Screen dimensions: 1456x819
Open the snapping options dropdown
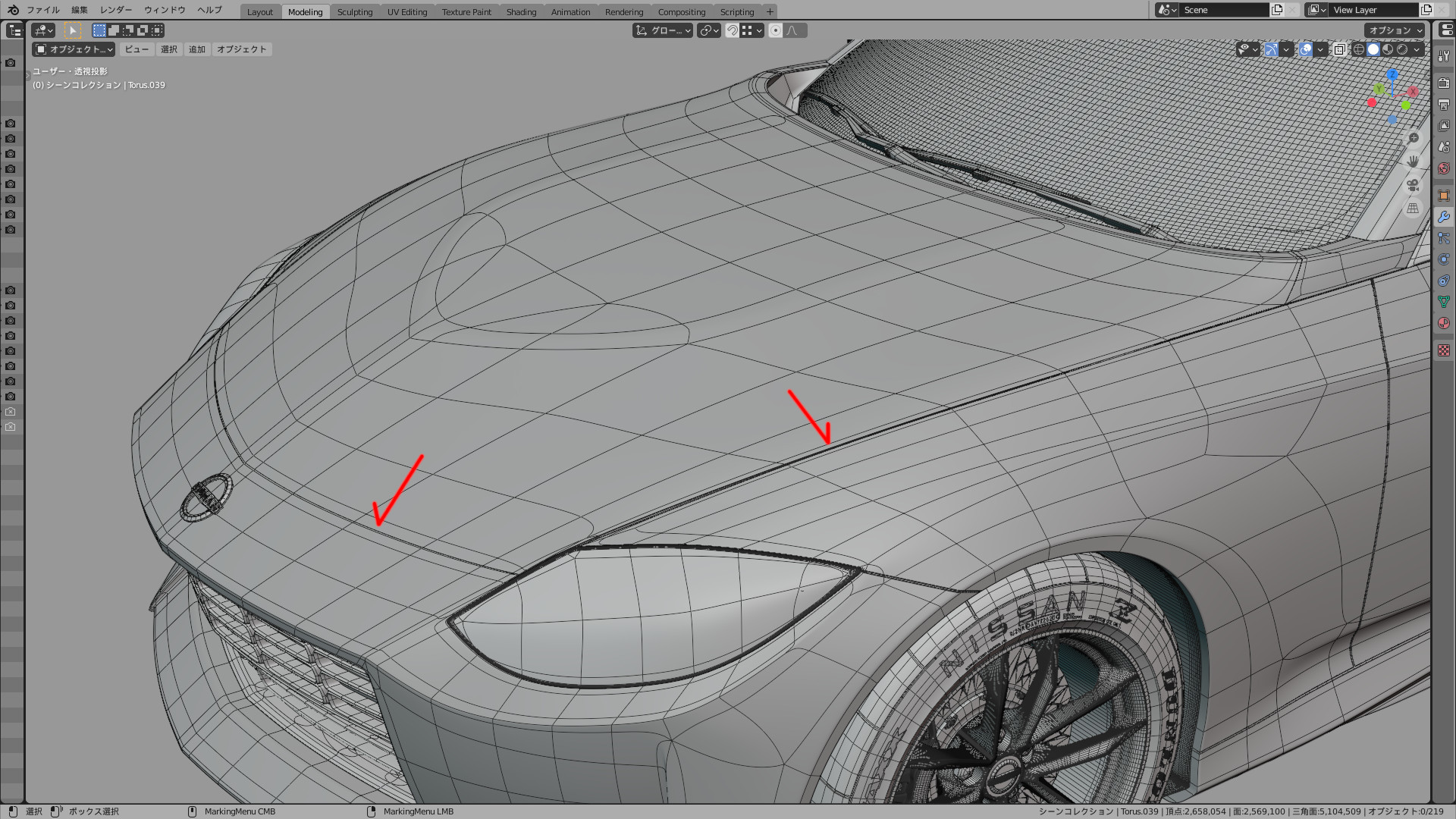(x=752, y=30)
